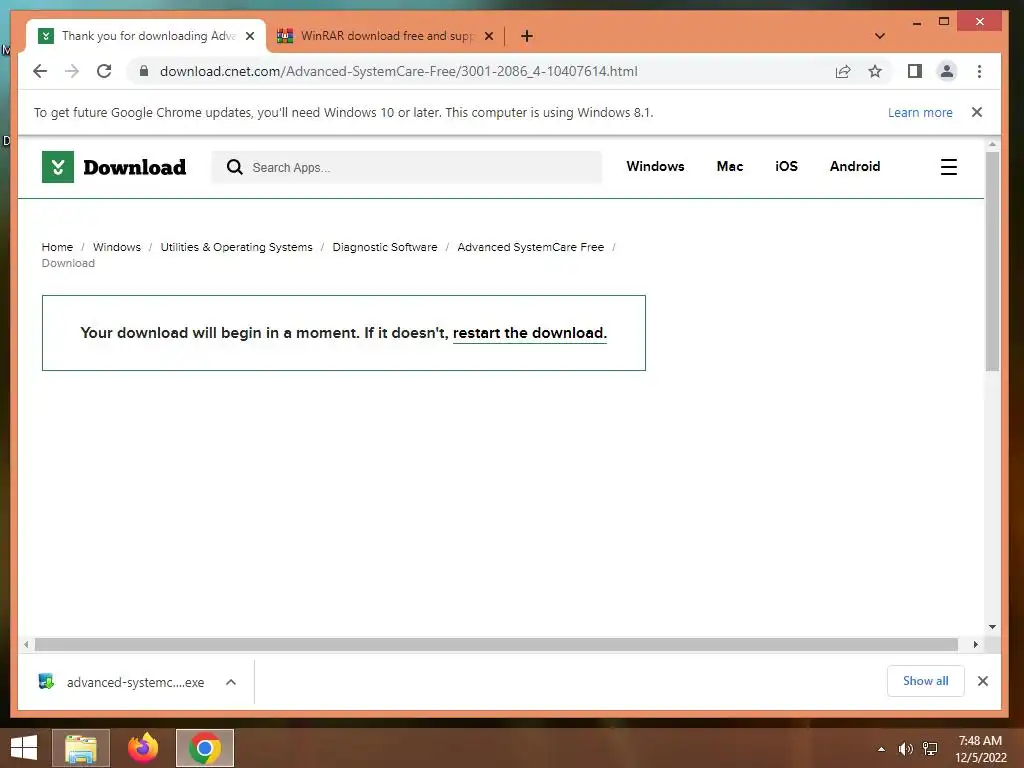Viewport: 1024px width, 768px height.
Task: Click the scroll right arrow
Action: [975, 645]
